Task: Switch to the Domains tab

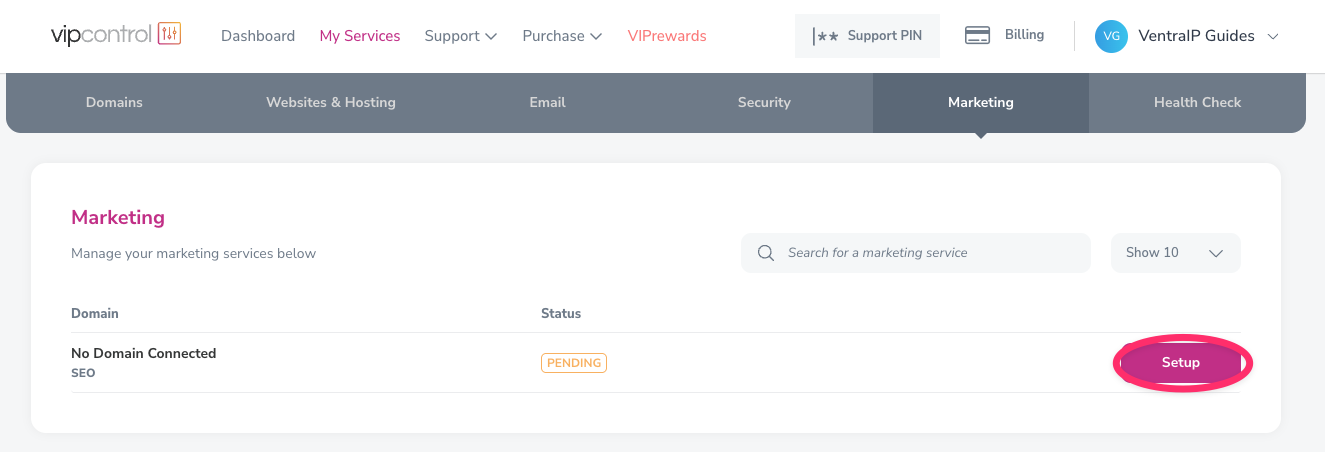Action: point(114,102)
